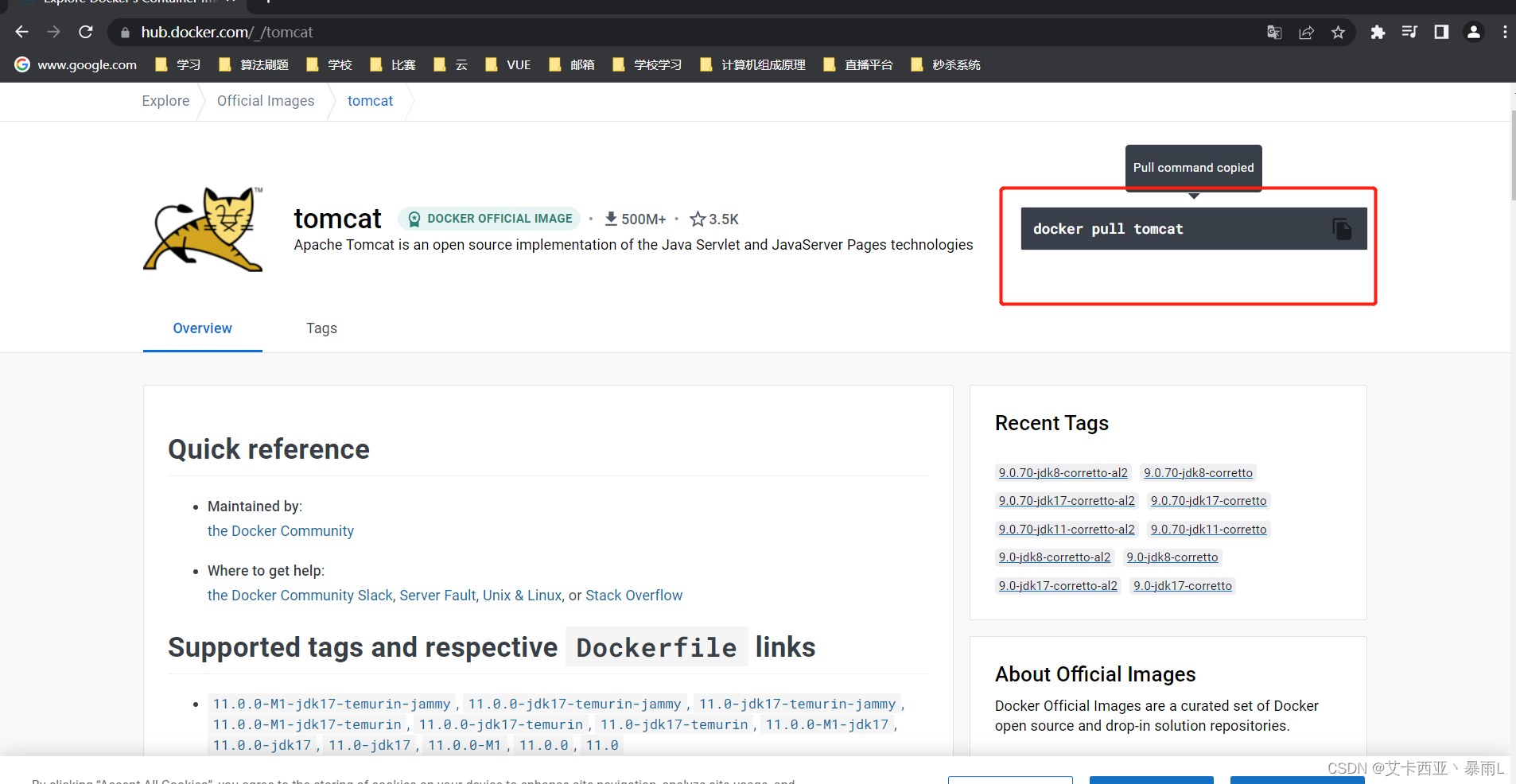Image resolution: width=1516 pixels, height=784 pixels.
Task: Open the 学习 bookmark folder
Action: pos(178,64)
